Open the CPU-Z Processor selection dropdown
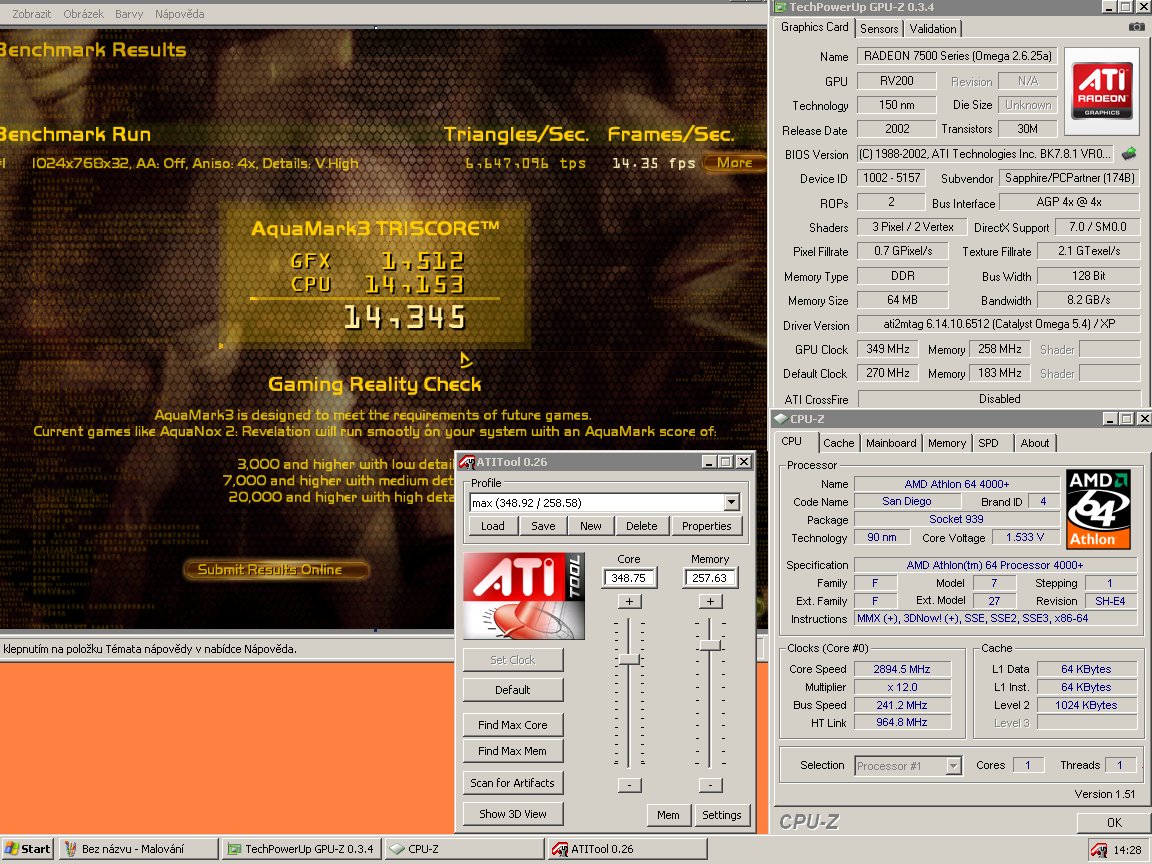 (x=953, y=766)
